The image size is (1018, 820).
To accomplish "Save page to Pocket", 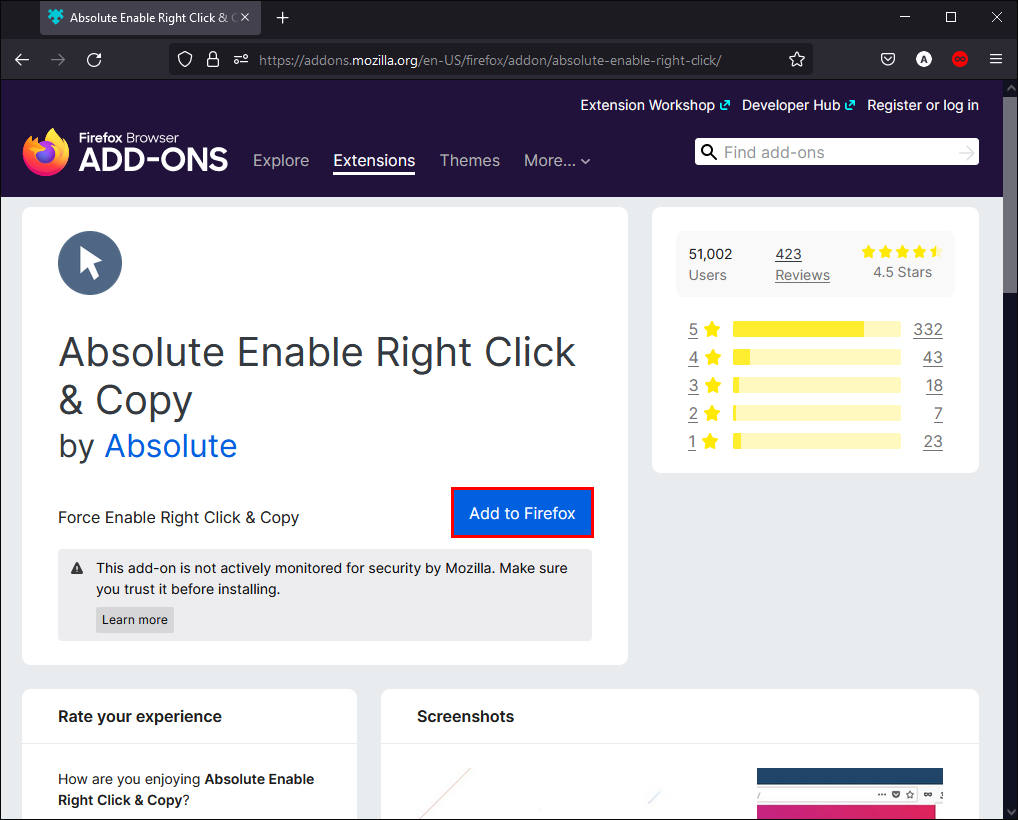I will point(888,60).
